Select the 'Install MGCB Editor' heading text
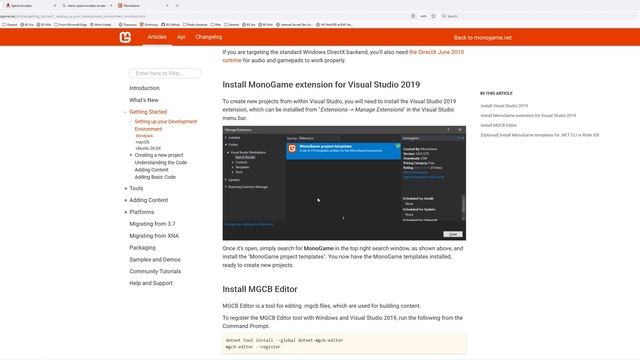This screenshot has height=360, width=640. 260,289
